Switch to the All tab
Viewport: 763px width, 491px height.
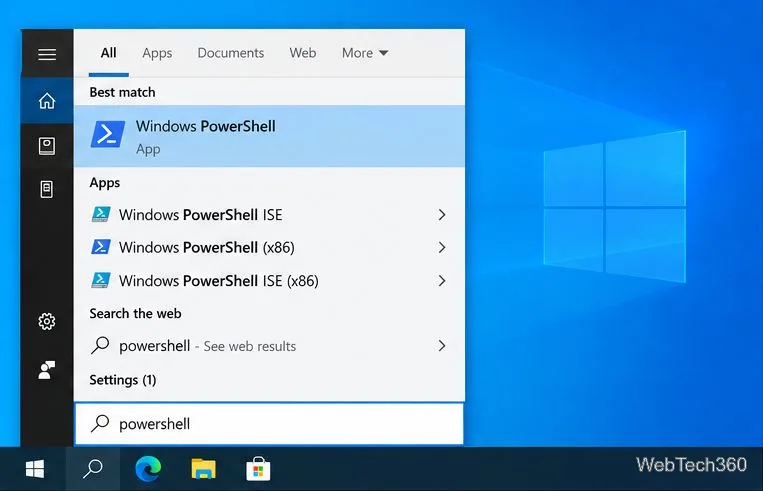pos(109,53)
